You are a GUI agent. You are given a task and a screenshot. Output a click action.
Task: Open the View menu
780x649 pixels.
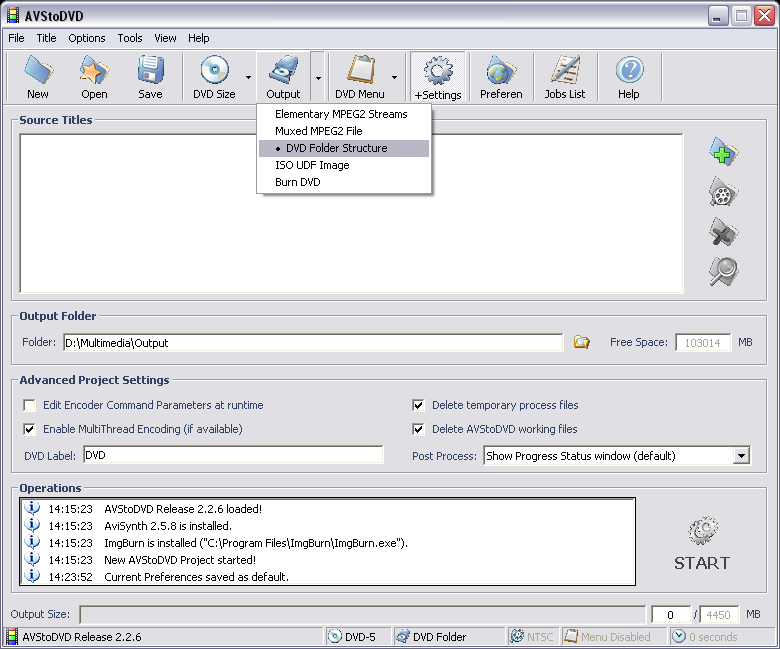165,38
